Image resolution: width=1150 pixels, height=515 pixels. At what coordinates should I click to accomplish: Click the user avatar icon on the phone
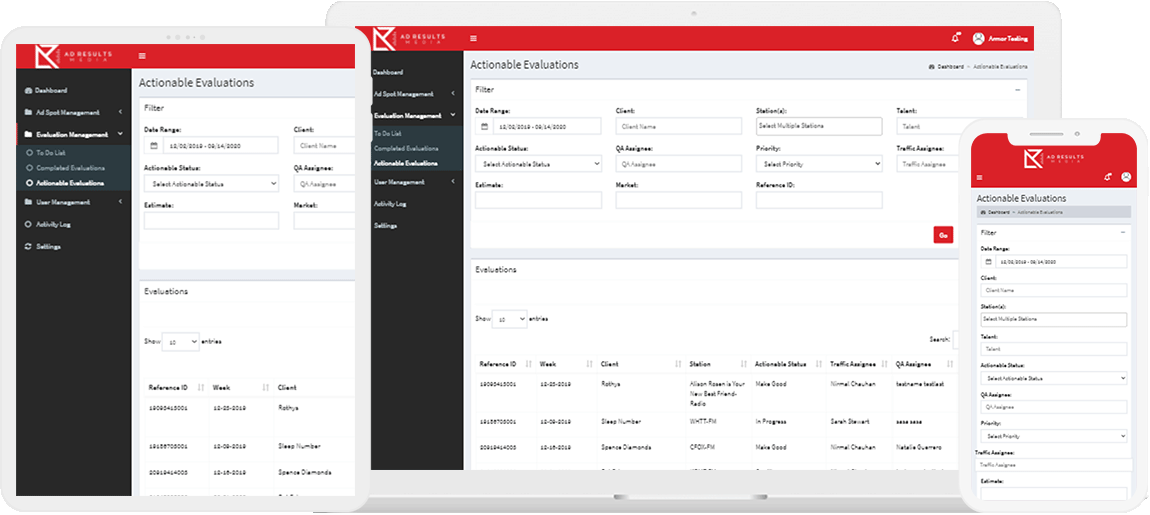[1126, 177]
